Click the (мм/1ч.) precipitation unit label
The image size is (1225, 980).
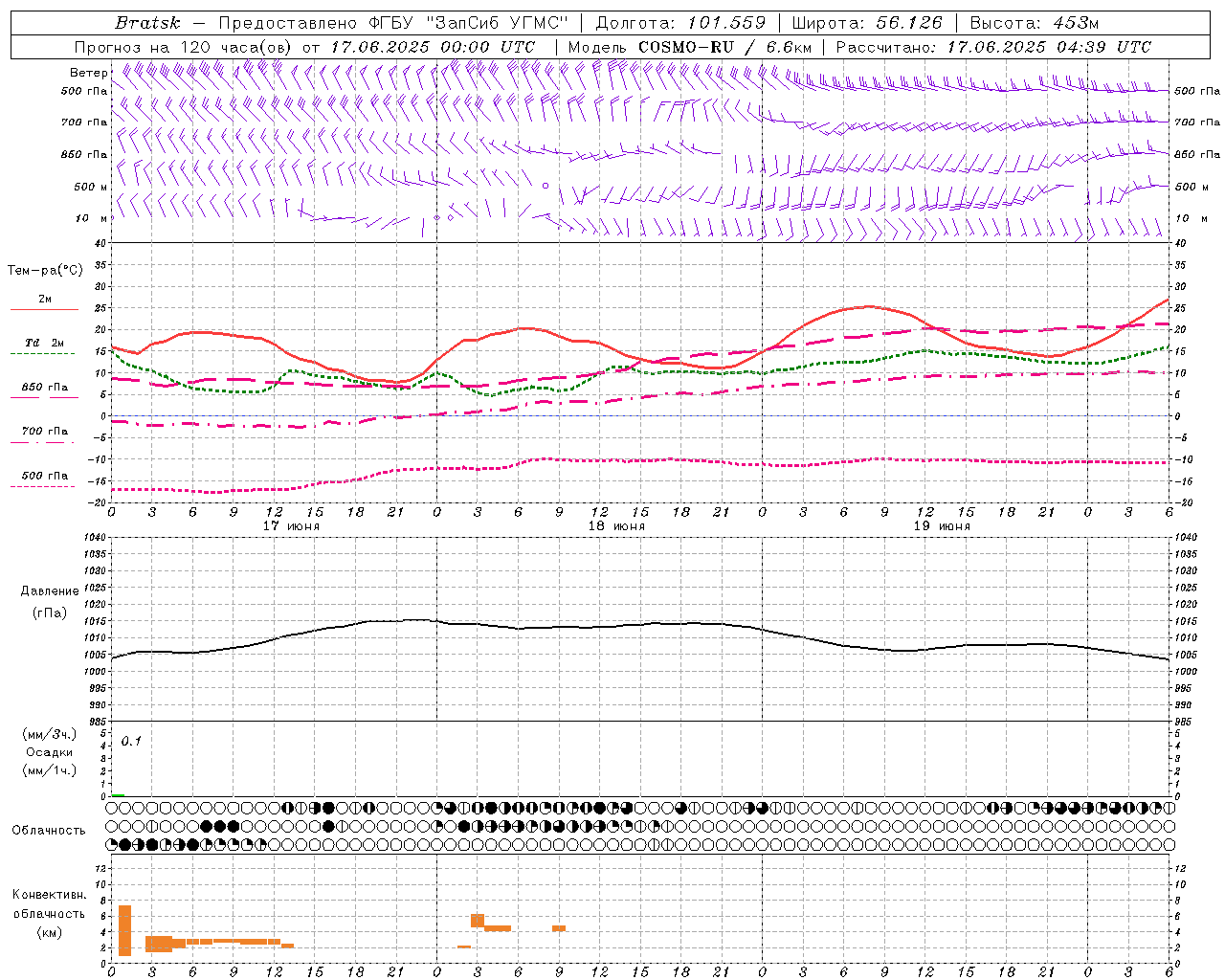pos(50,770)
